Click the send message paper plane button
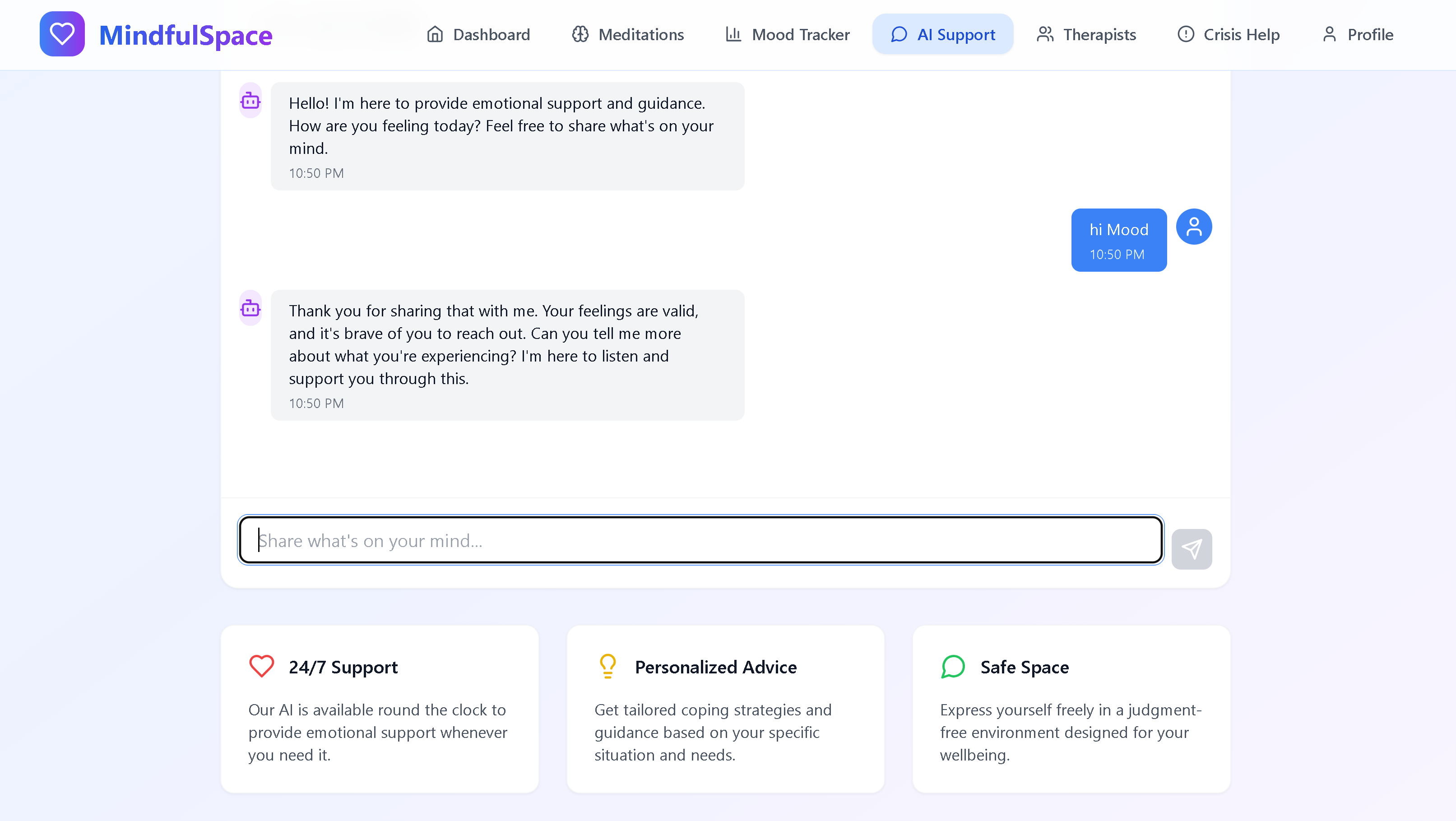 [1192, 548]
